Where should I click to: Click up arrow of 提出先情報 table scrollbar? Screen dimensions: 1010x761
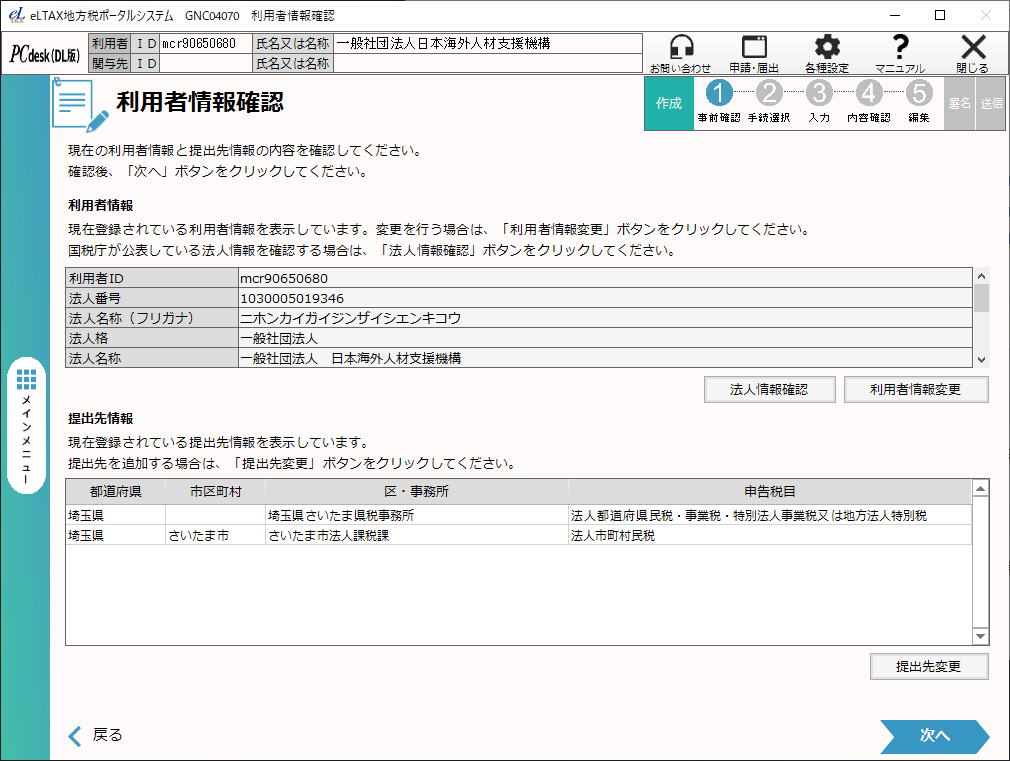coord(980,489)
